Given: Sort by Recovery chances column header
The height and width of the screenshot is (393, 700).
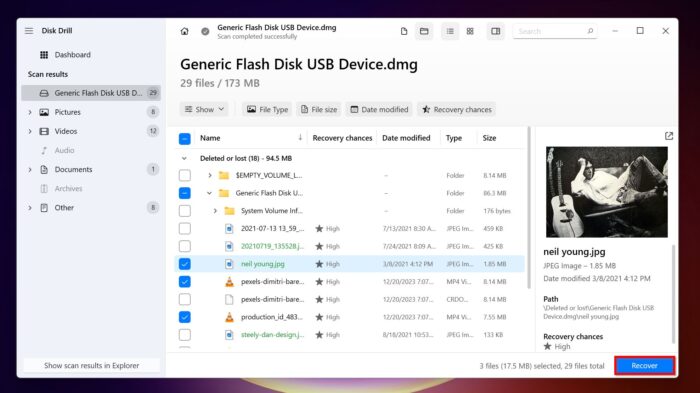Looking at the screenshot, I should 342,138.
